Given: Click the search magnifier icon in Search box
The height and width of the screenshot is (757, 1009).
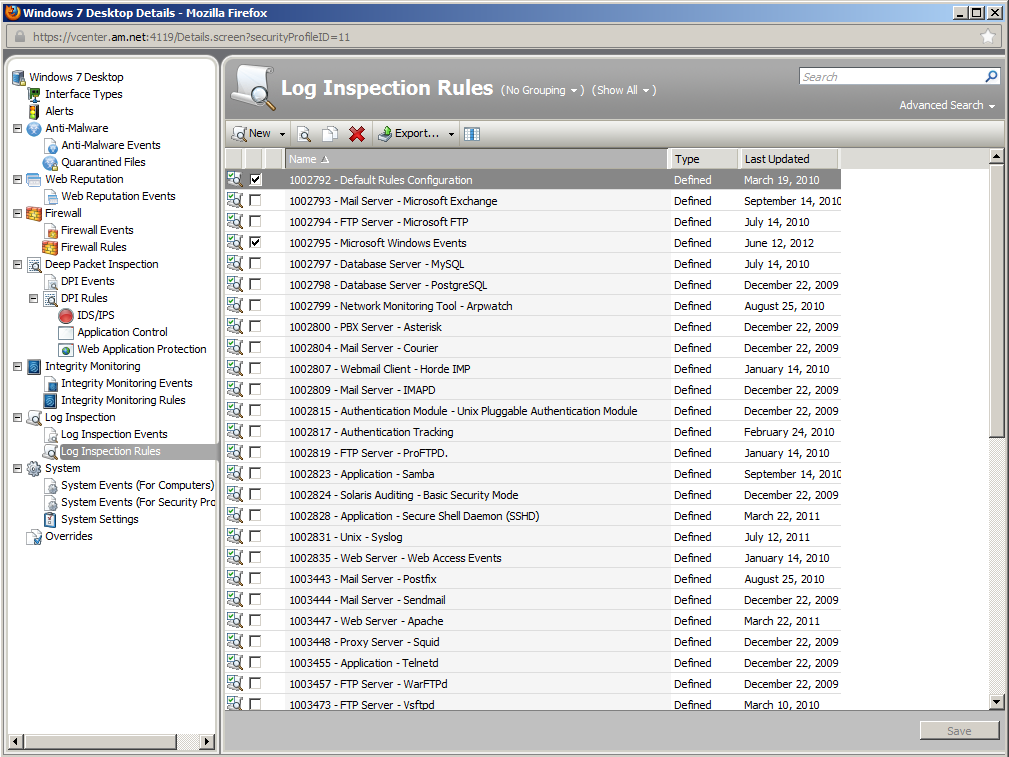Looking at the screenshot, I should pyautogui.click(x=991, y=77).
